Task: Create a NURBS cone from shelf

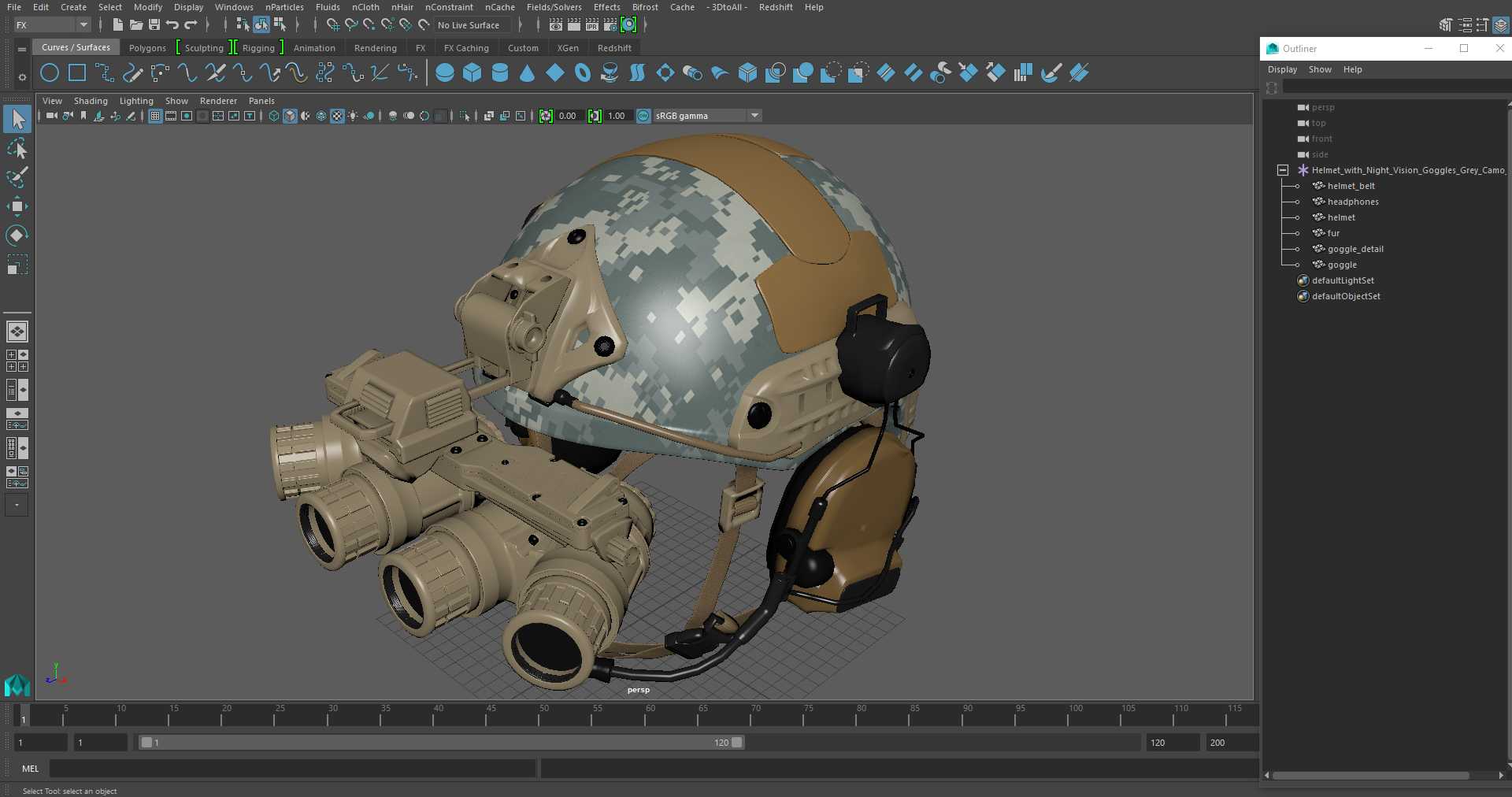Action: tap(528, 73)
